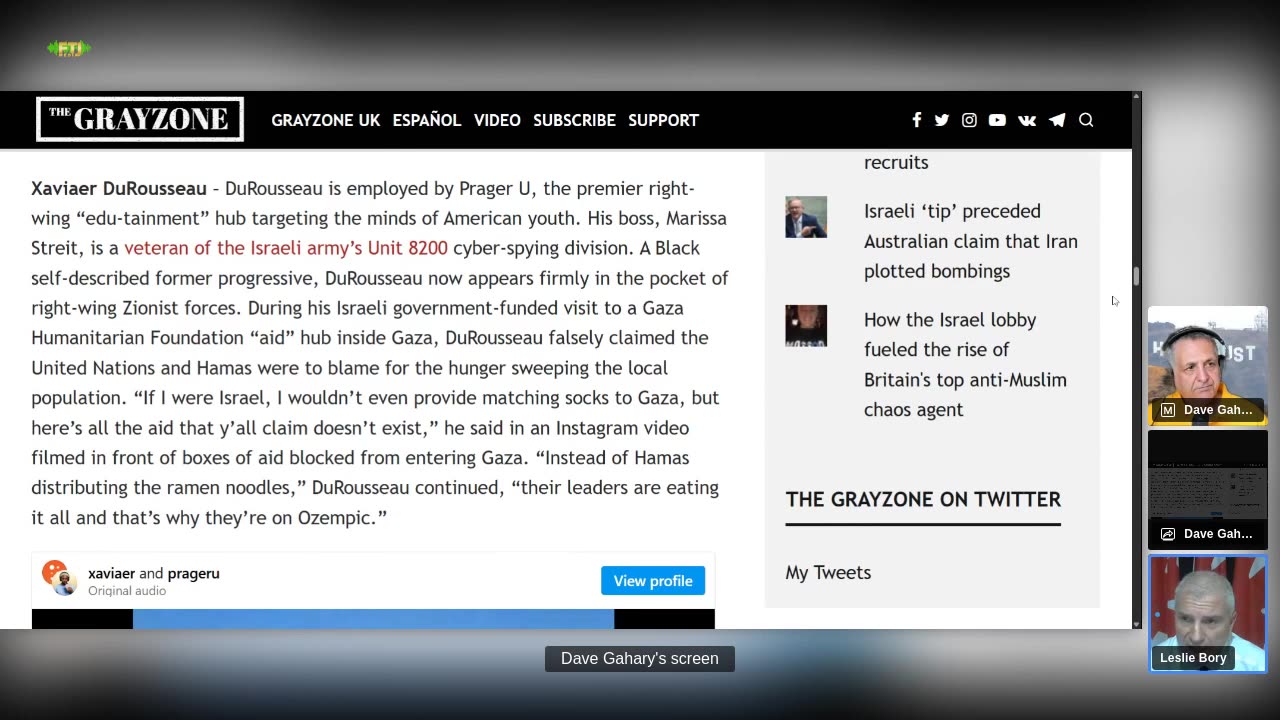Click xaviaer and prageru profile avatar
This screenshot has height=720, width=1280.
click(59, 577)
